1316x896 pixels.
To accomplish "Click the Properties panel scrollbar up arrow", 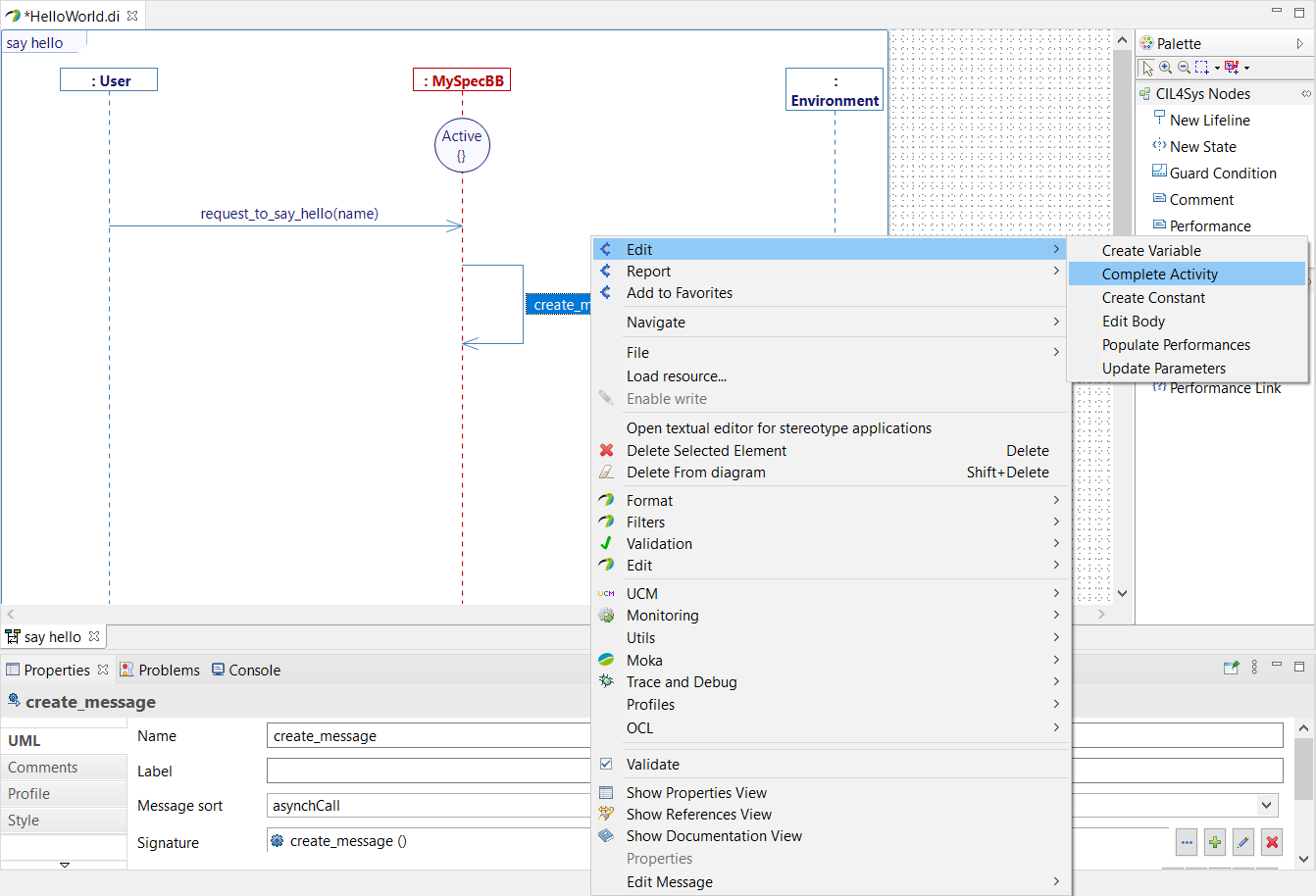I will pos(1303,728).
